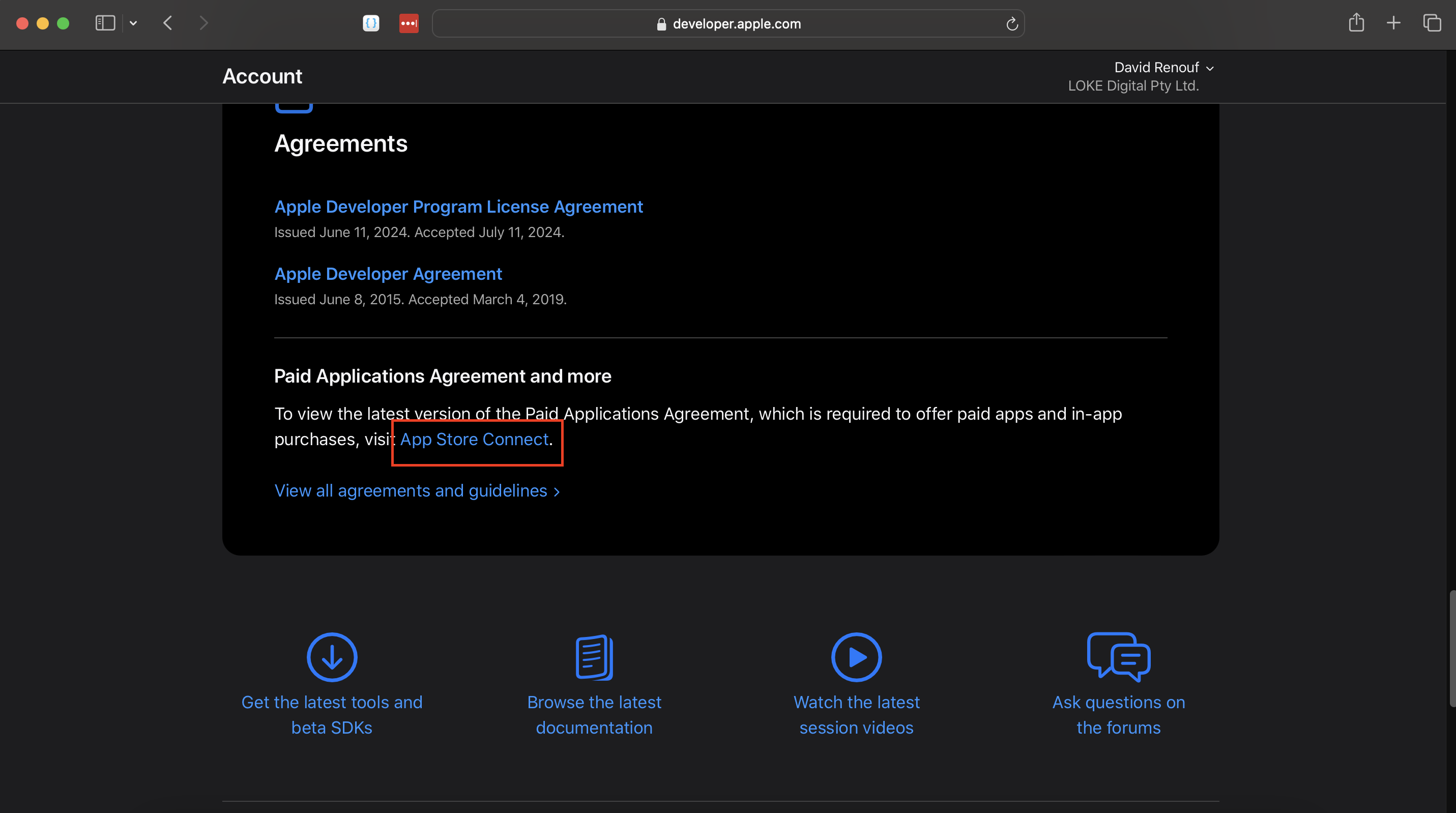Open the tab group dropdown arrow
Screen dimensions: 1456x813
tap(133, 23)
